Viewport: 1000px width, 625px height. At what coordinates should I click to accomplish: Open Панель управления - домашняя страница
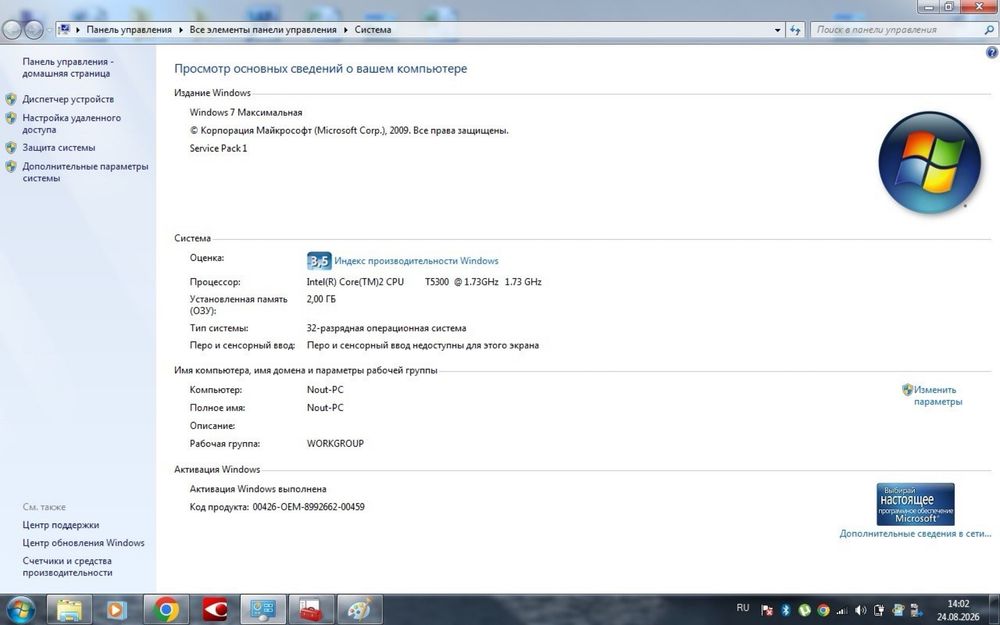pyautogui.click(x=68, y=68)
